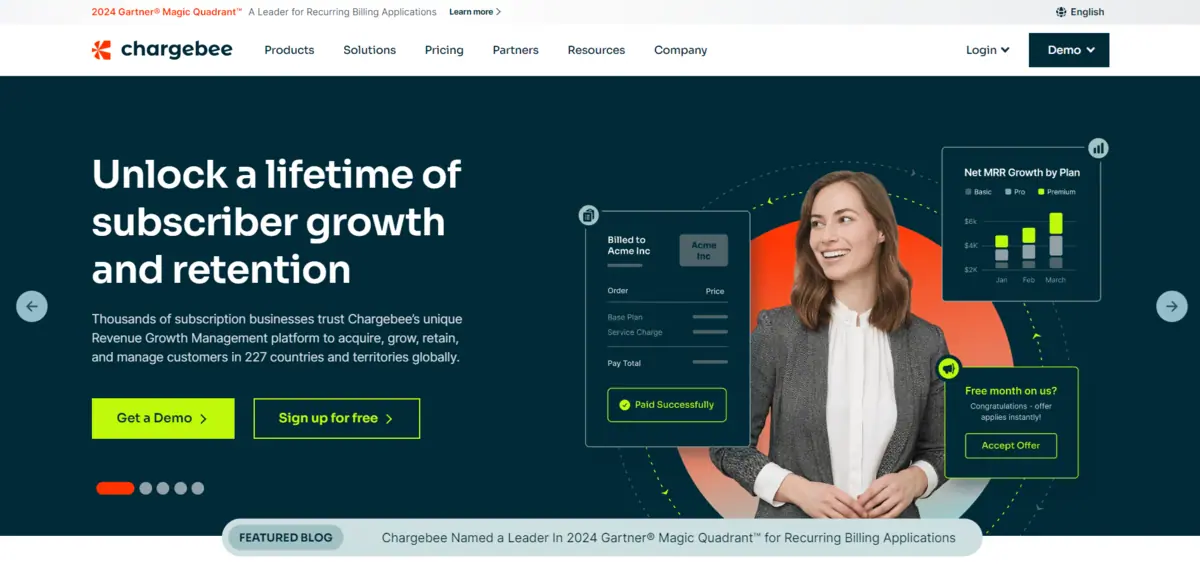The width and height of the screenshot is (1200, 572).
Task: Open the Resources menu
Action: [x=596, y=50]
